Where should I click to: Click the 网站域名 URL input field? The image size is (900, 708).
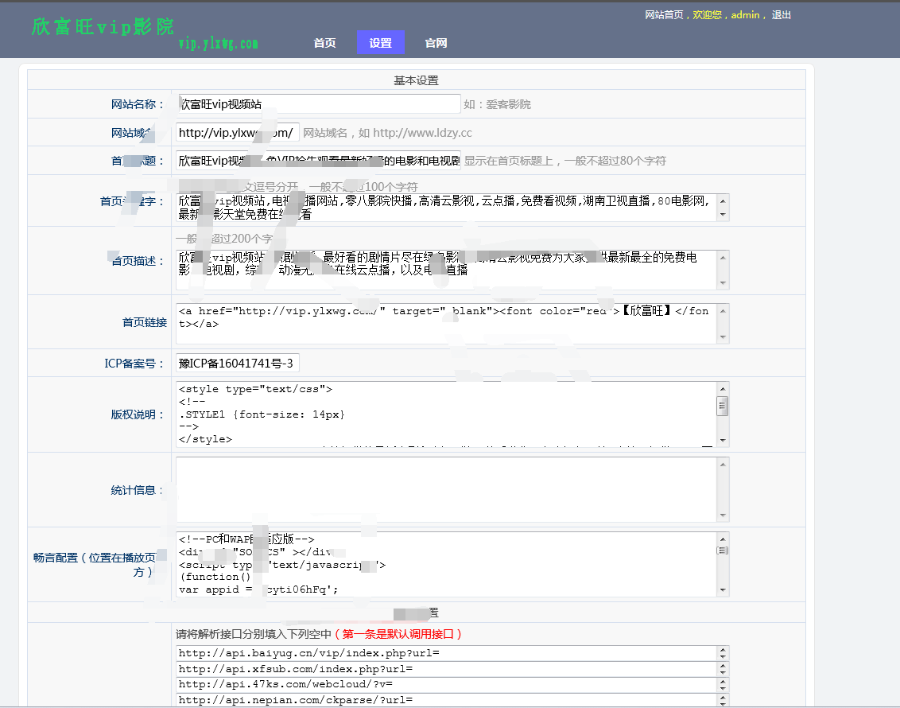(x=237, y=132)
